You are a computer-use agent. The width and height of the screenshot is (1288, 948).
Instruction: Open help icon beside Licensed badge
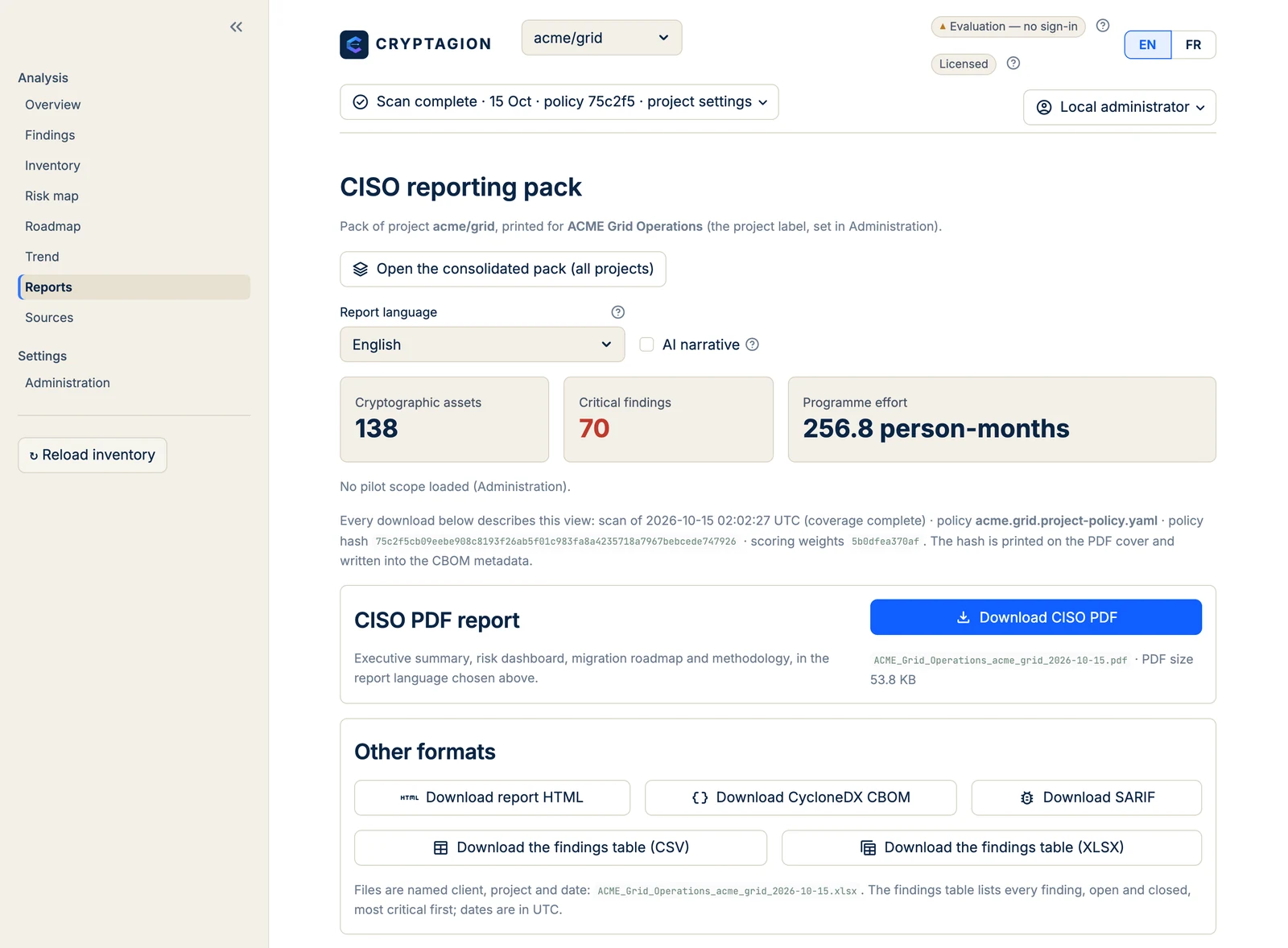pos(1013,64)
